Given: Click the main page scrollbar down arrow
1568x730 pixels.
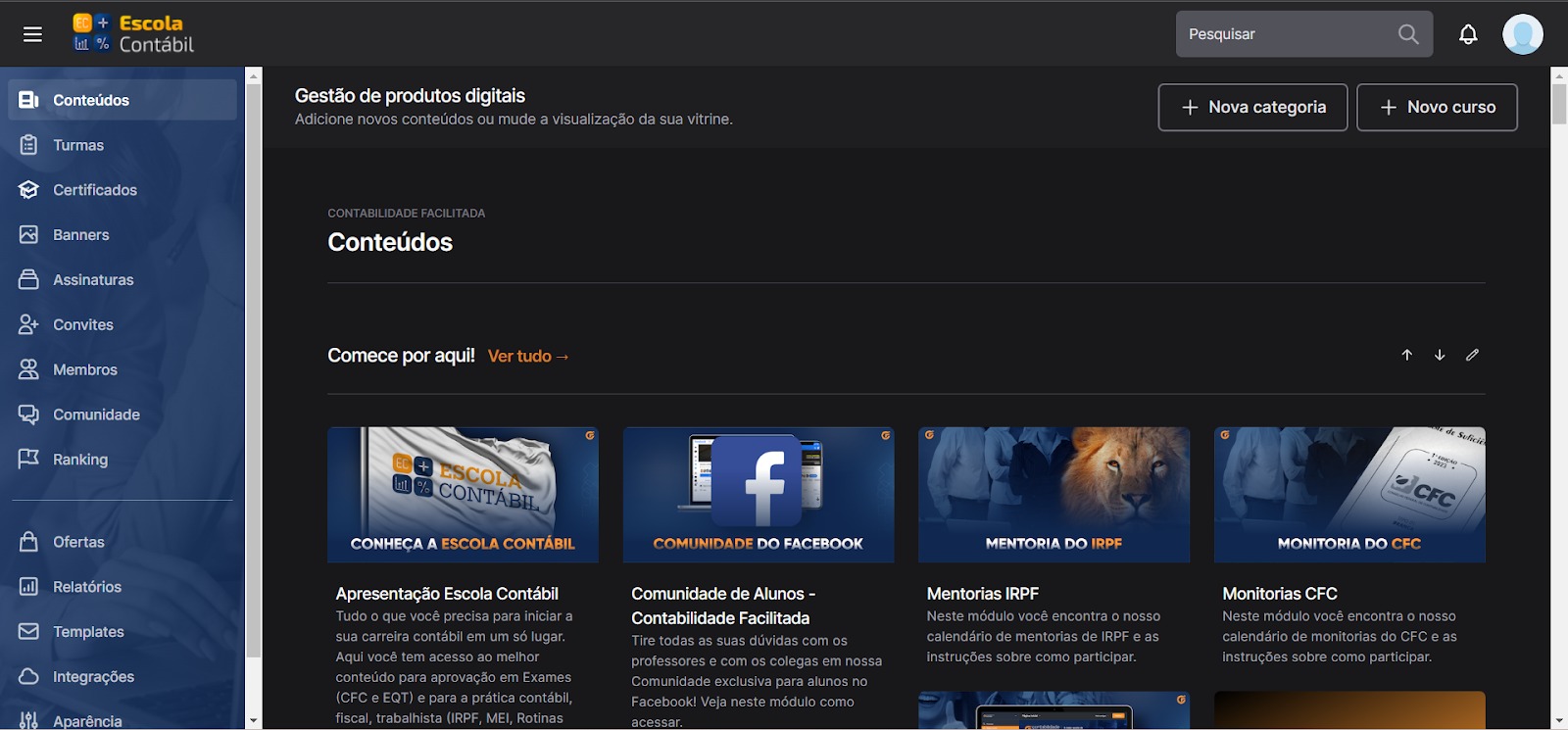Looking at the screenshot, I should click(1559, 720).
